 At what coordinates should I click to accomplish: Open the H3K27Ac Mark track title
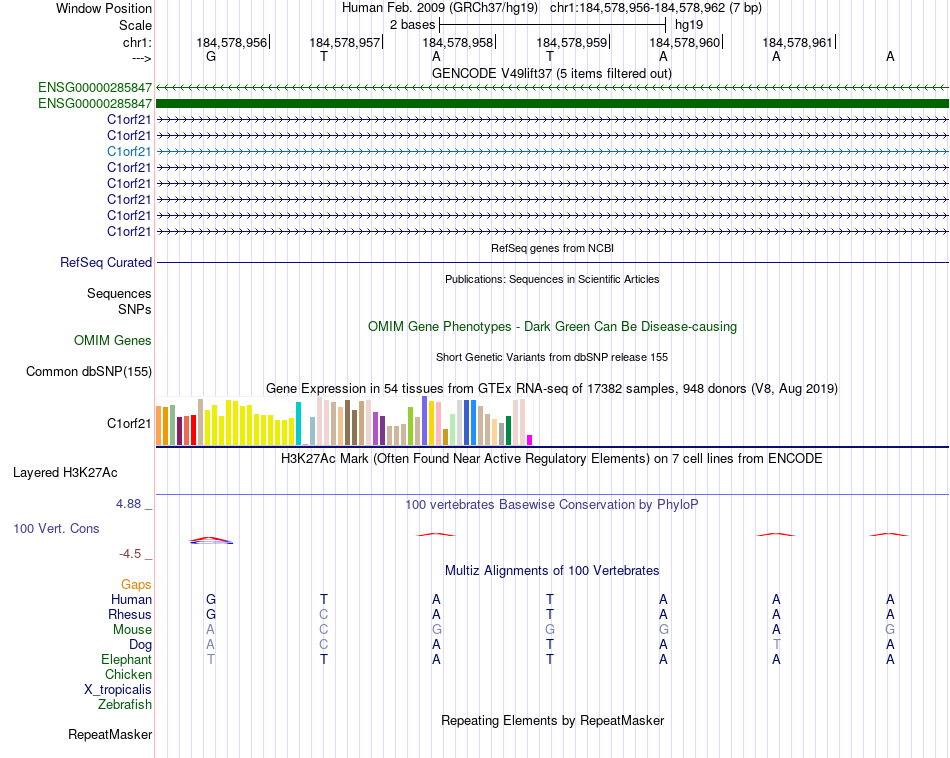click(552, 459)
